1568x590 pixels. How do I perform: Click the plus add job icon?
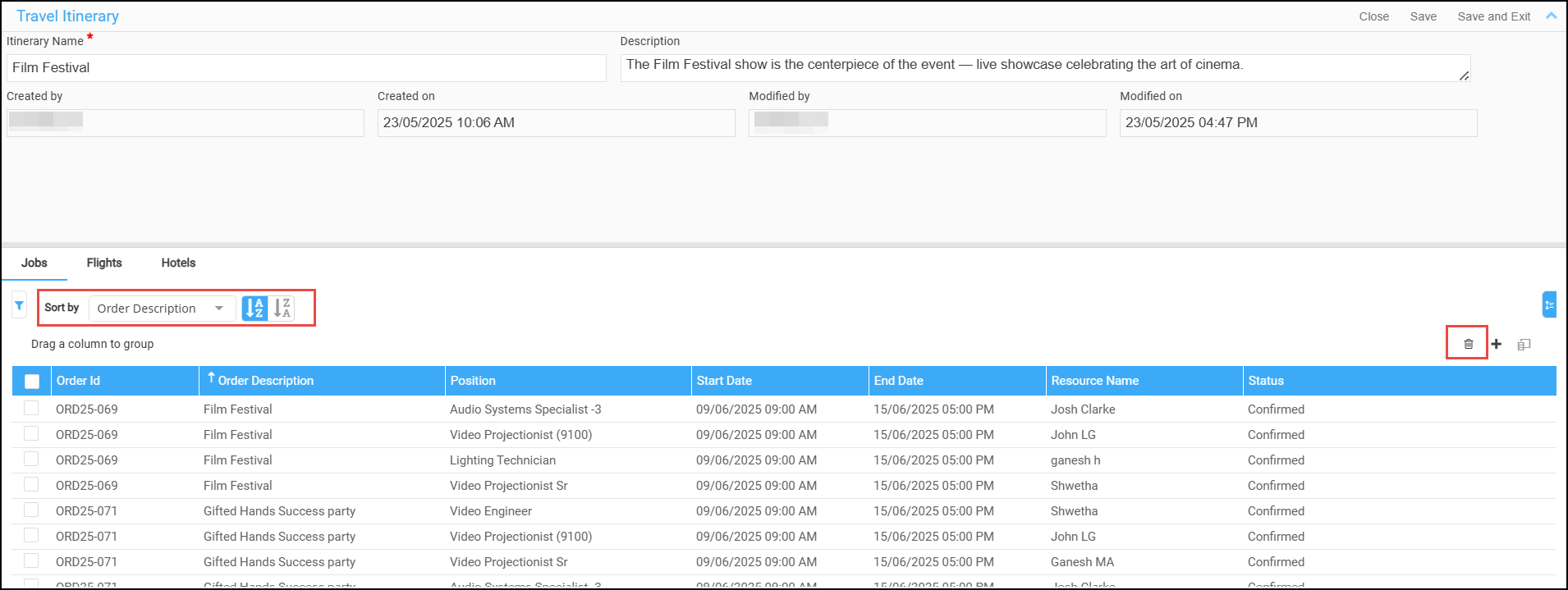coord(1497,344)
